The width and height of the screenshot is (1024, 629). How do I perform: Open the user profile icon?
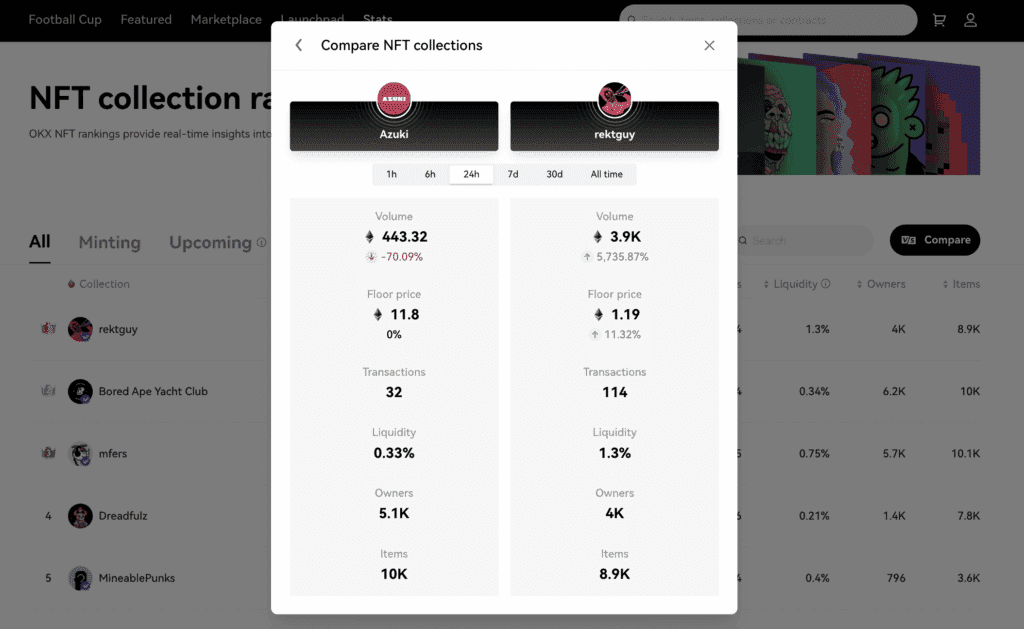tap(970, 20)
